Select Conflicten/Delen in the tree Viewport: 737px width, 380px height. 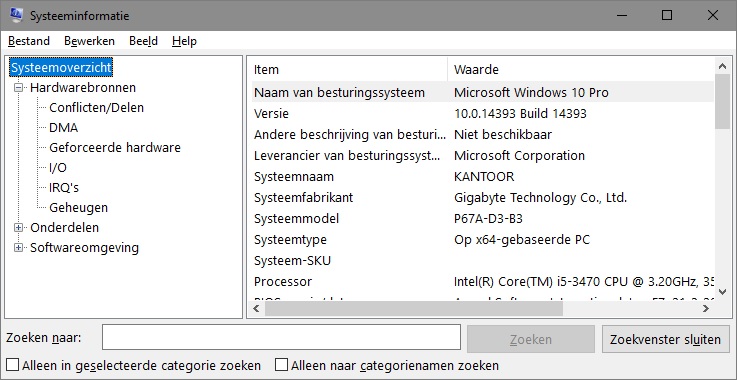(96, 108)
